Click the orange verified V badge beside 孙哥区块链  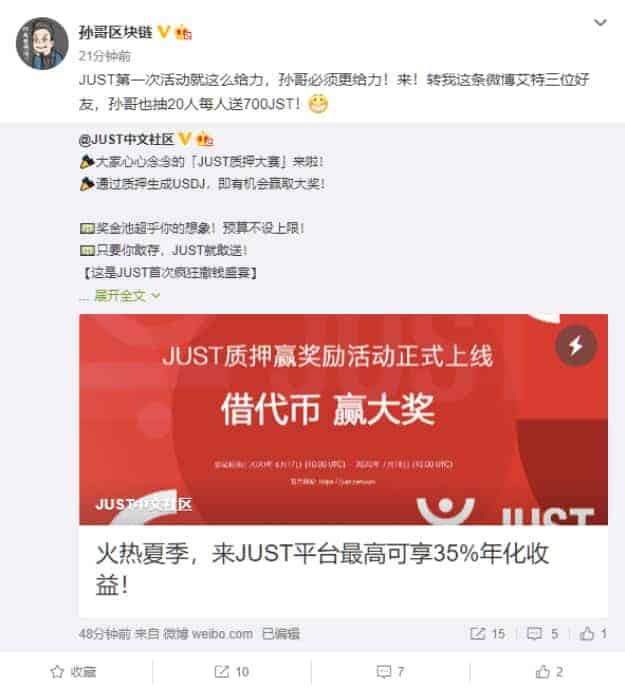point(164,32)
